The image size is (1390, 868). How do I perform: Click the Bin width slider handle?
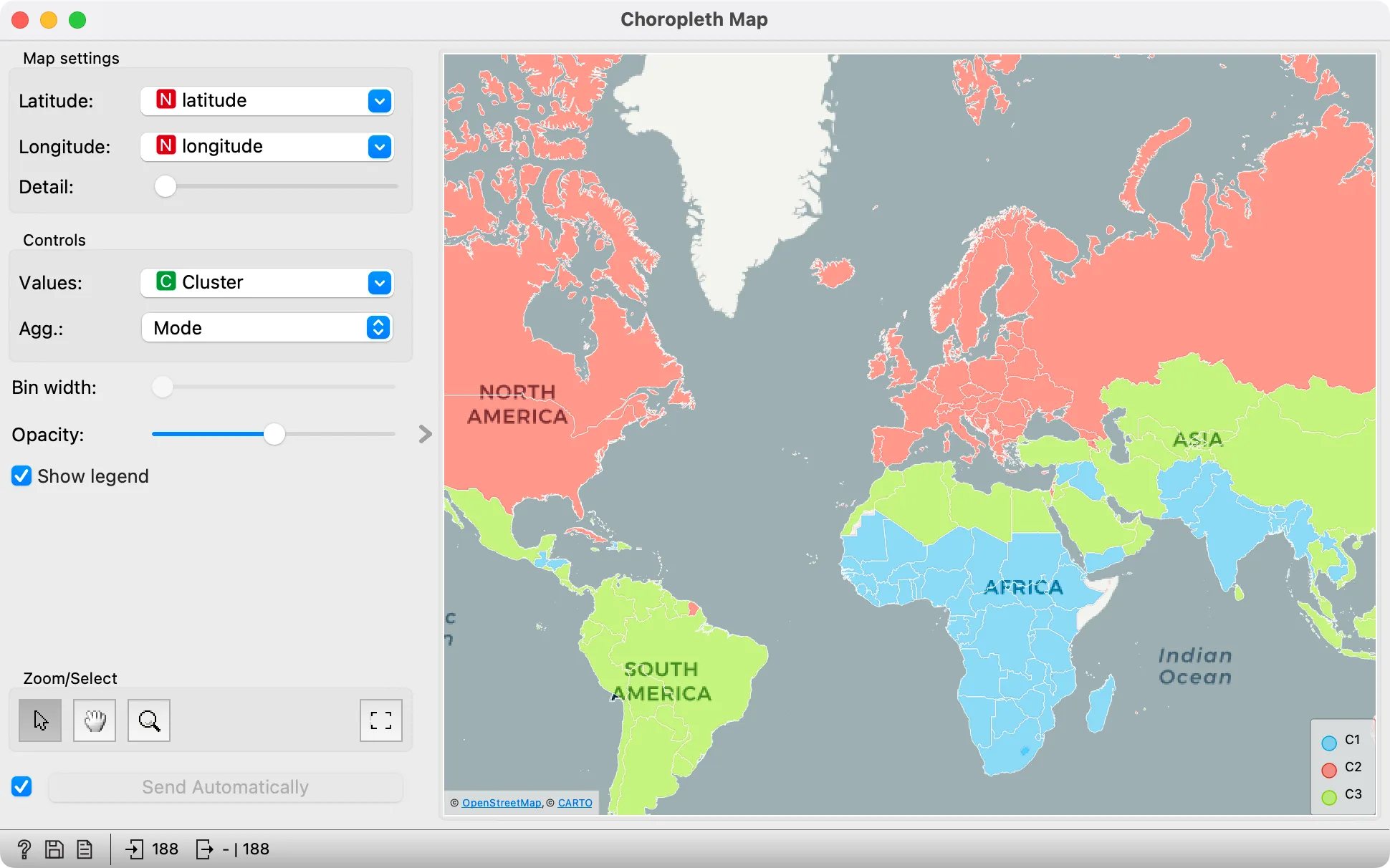[163, 387]
